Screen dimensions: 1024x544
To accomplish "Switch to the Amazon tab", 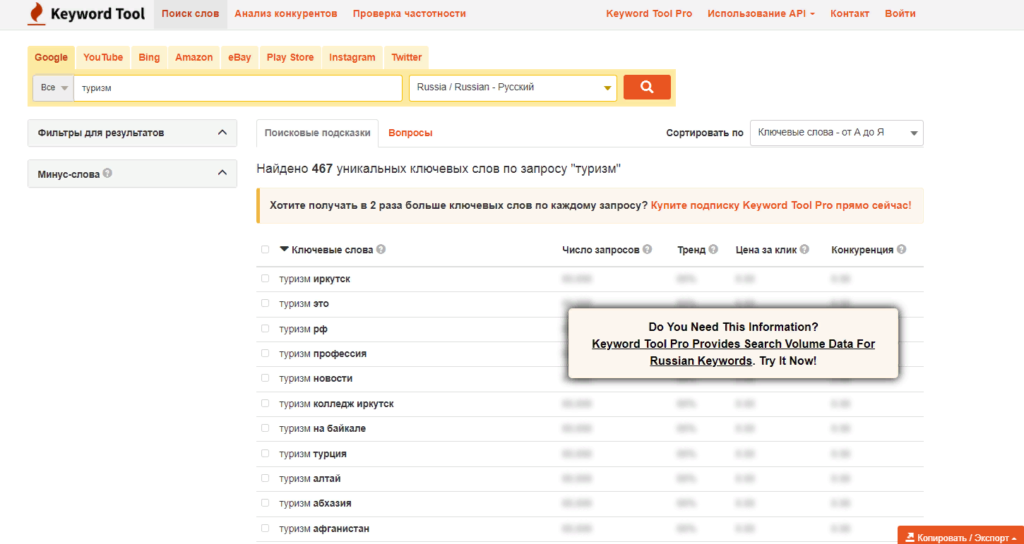I will point(194,57).
